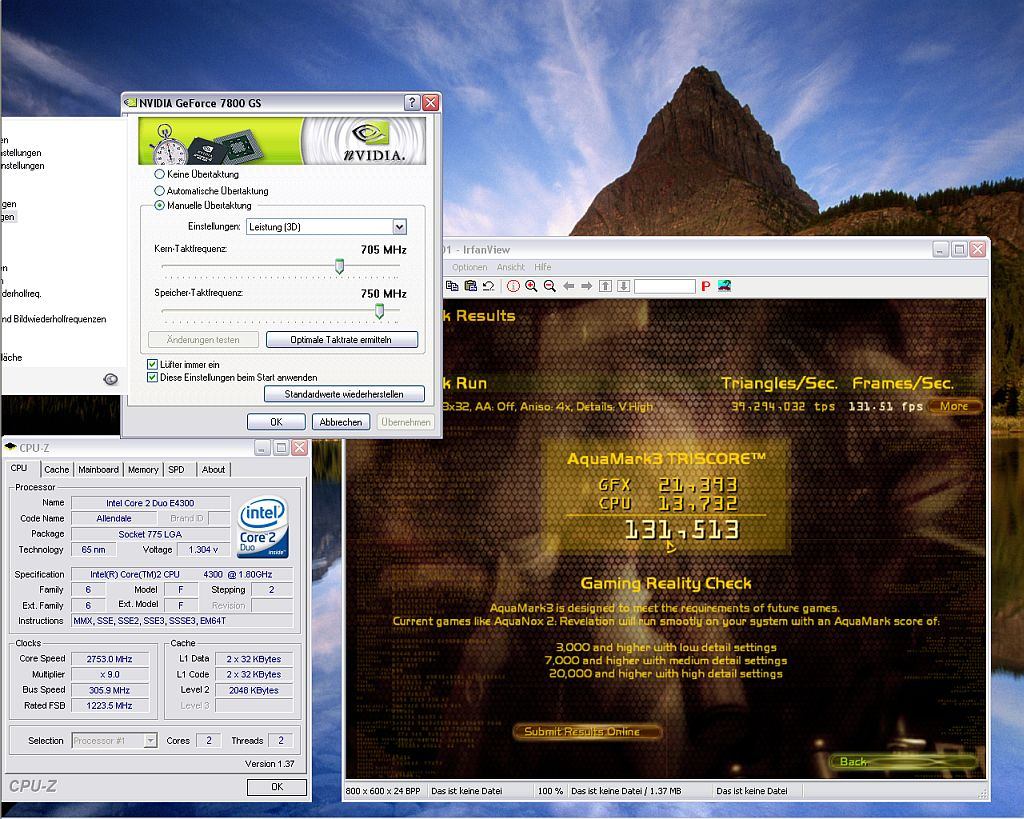Click the More button in AquaMark results
Screen dimensions: 1024x819
tap(954, 406)
